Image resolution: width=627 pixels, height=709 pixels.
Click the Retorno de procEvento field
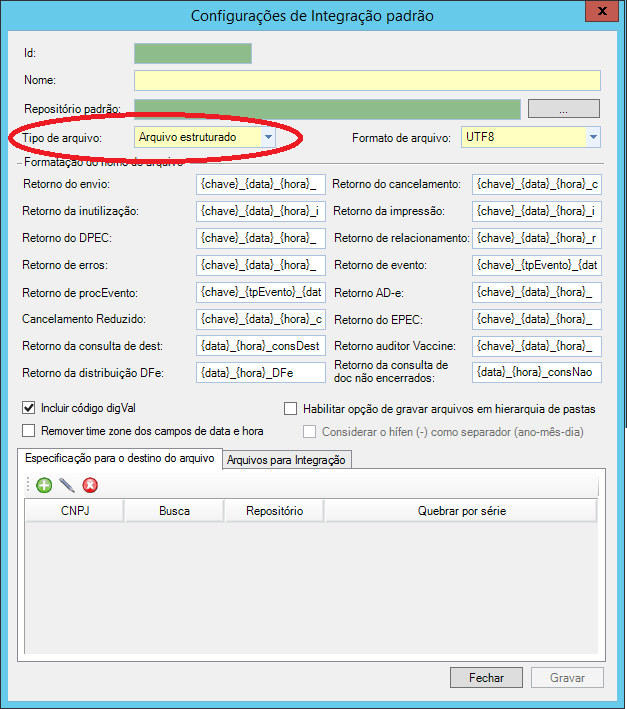[261, 292]
